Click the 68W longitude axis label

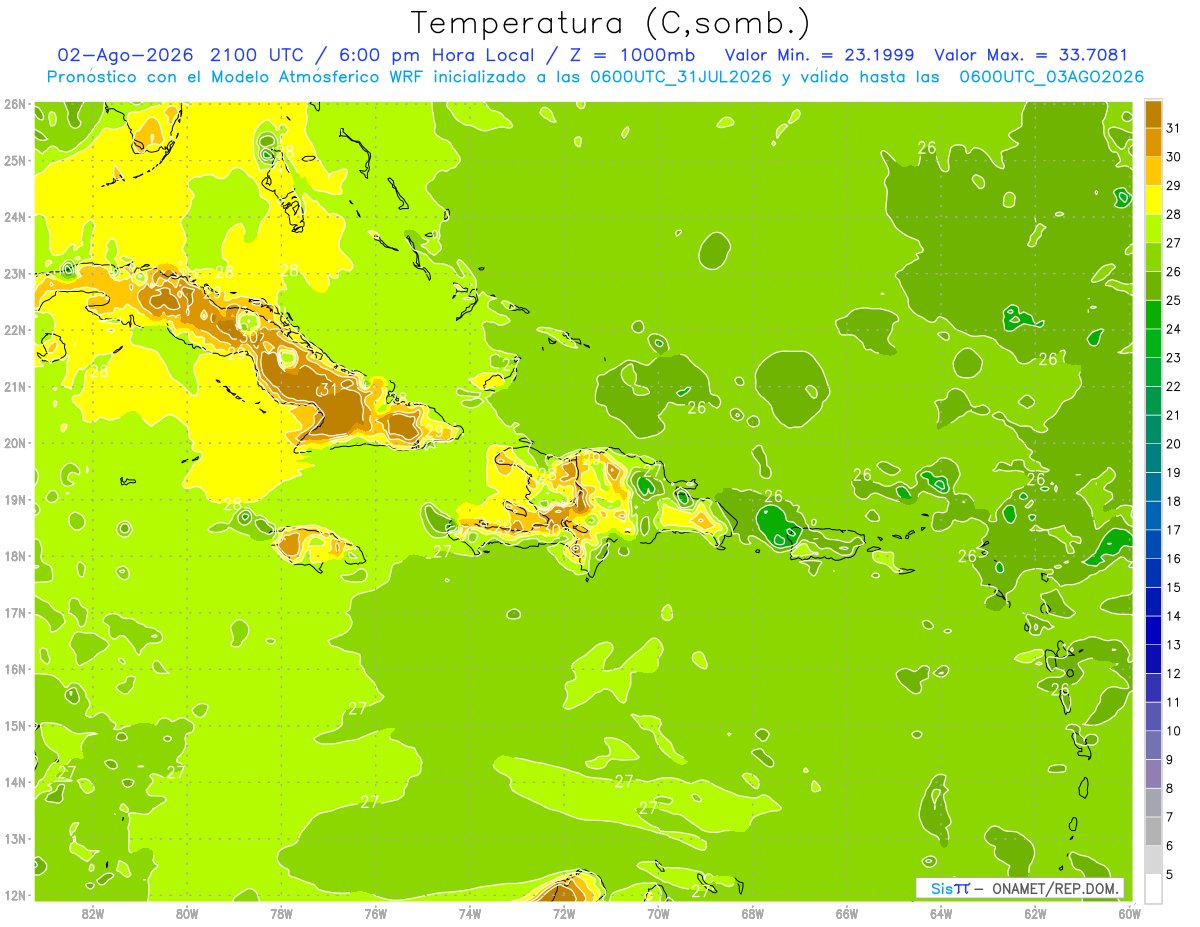pyautogui.click(x=753, y=913)
